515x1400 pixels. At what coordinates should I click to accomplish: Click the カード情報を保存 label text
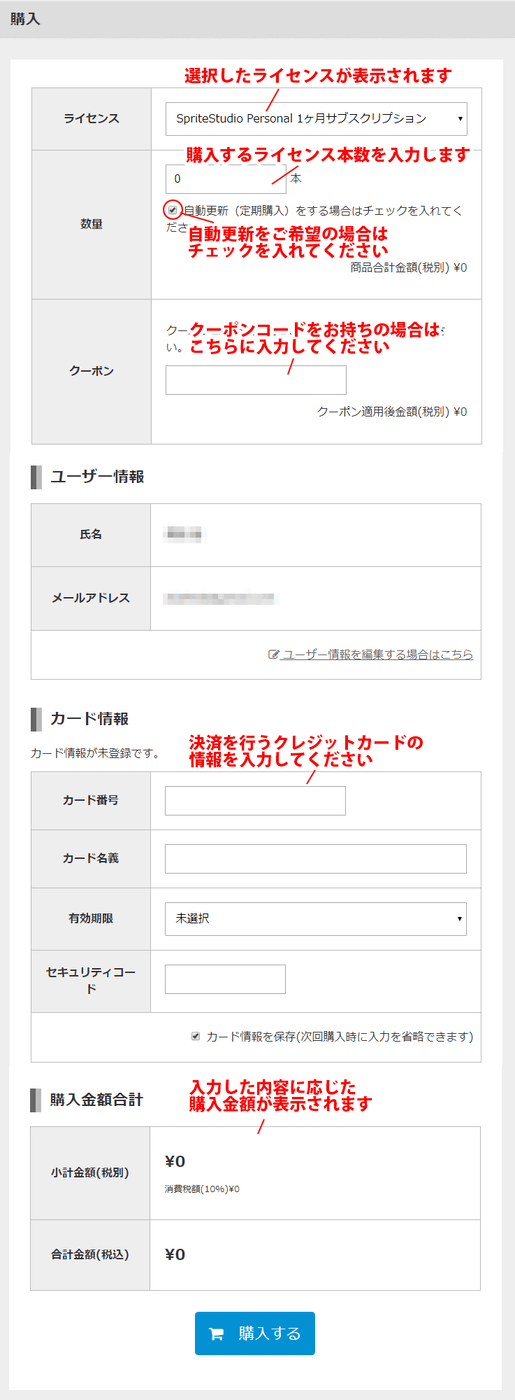[x=339, y=1036]
